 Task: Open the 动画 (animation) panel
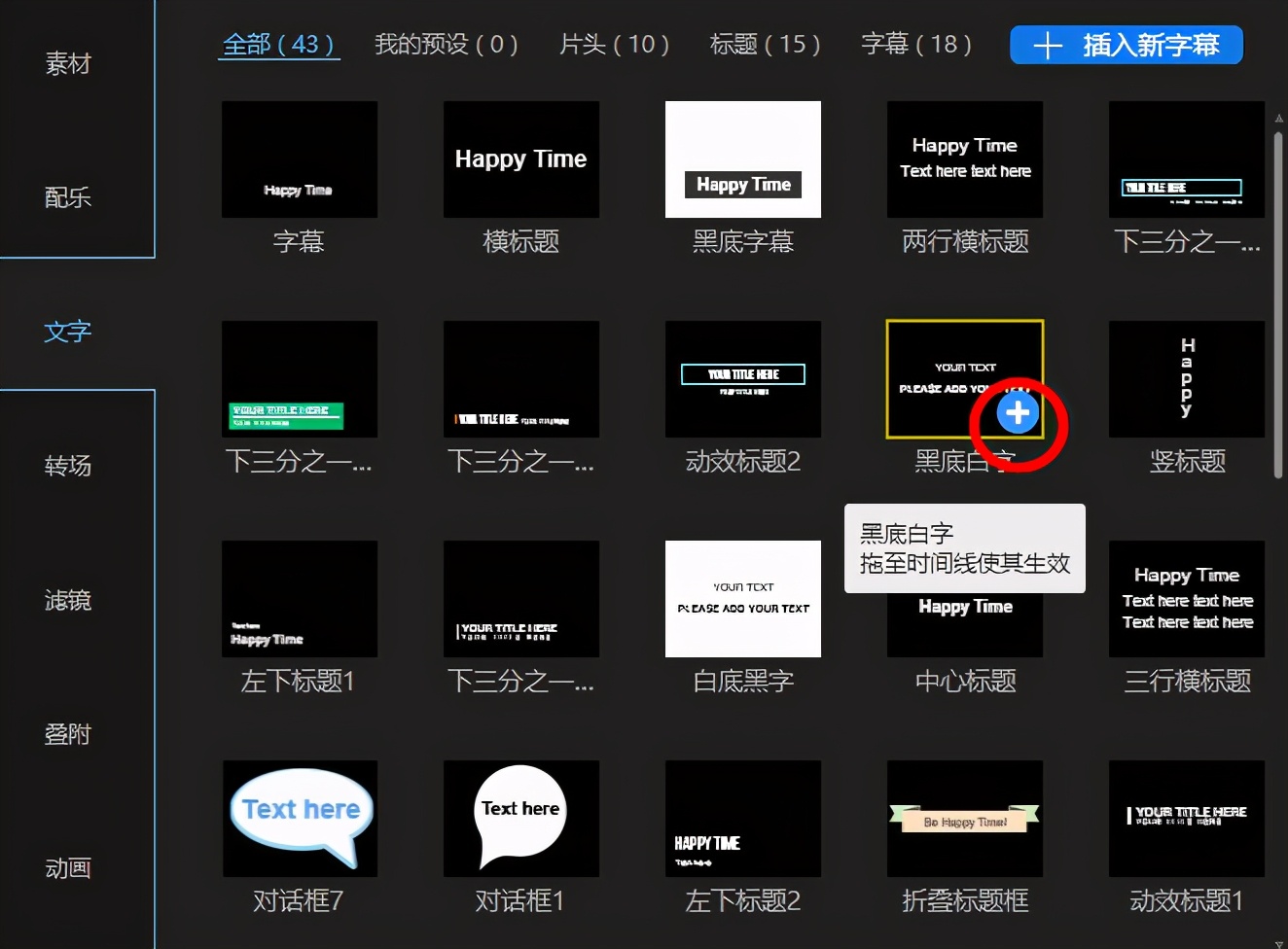66,868
